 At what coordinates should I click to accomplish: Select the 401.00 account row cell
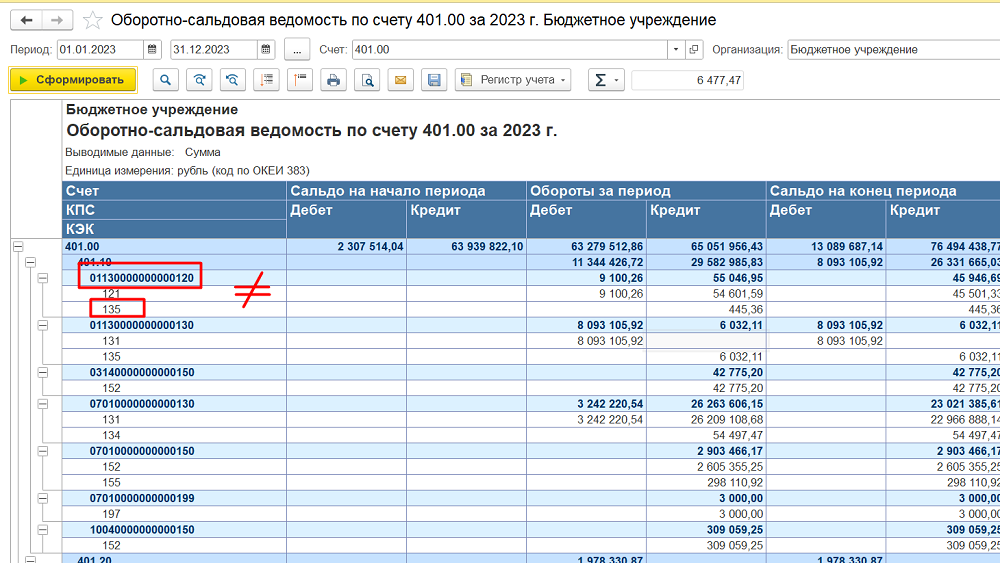click(x=174, y=246)
